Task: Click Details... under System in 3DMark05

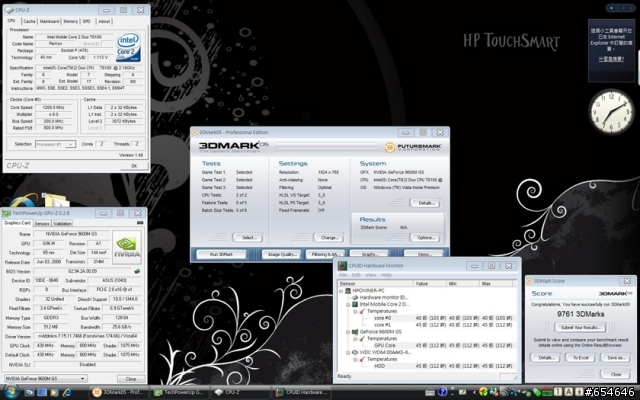Action: click(x=425, y=203)
